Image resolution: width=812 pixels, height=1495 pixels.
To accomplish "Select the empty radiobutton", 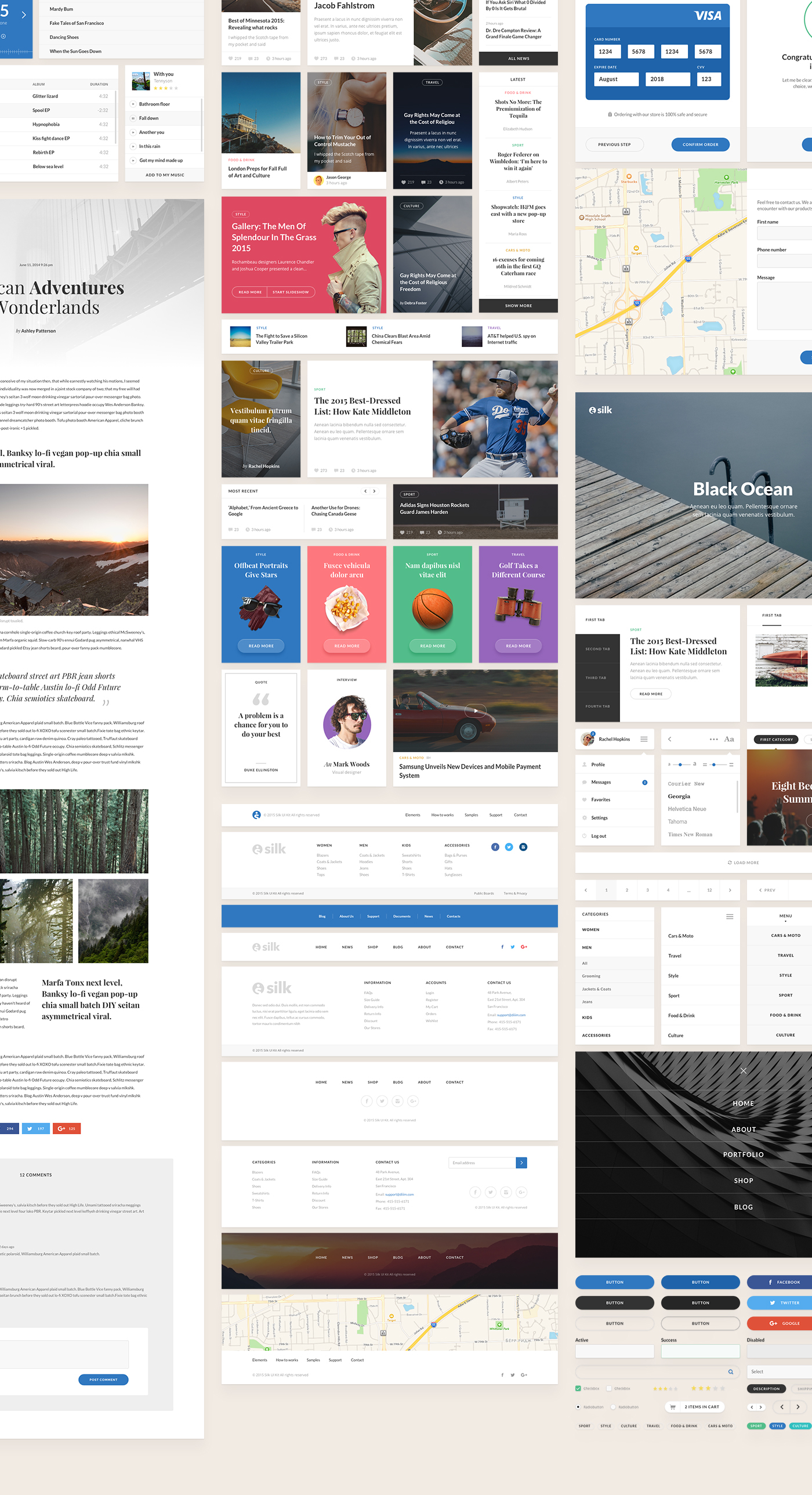I will (x=613, y=1407).
